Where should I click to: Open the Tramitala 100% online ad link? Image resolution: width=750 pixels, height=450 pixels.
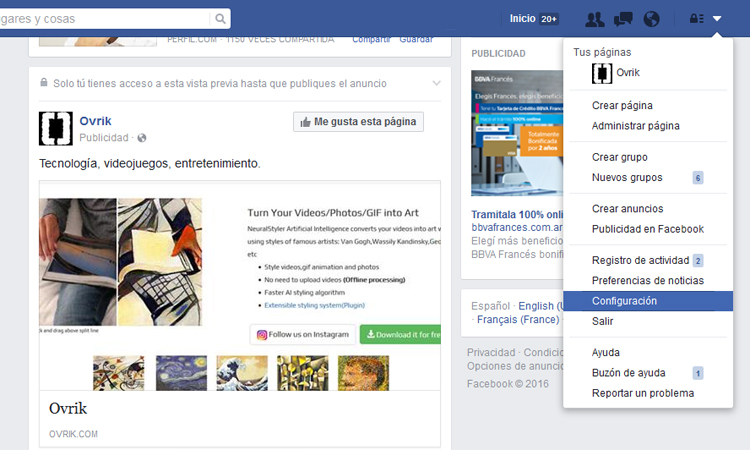[x=517, y=214]
